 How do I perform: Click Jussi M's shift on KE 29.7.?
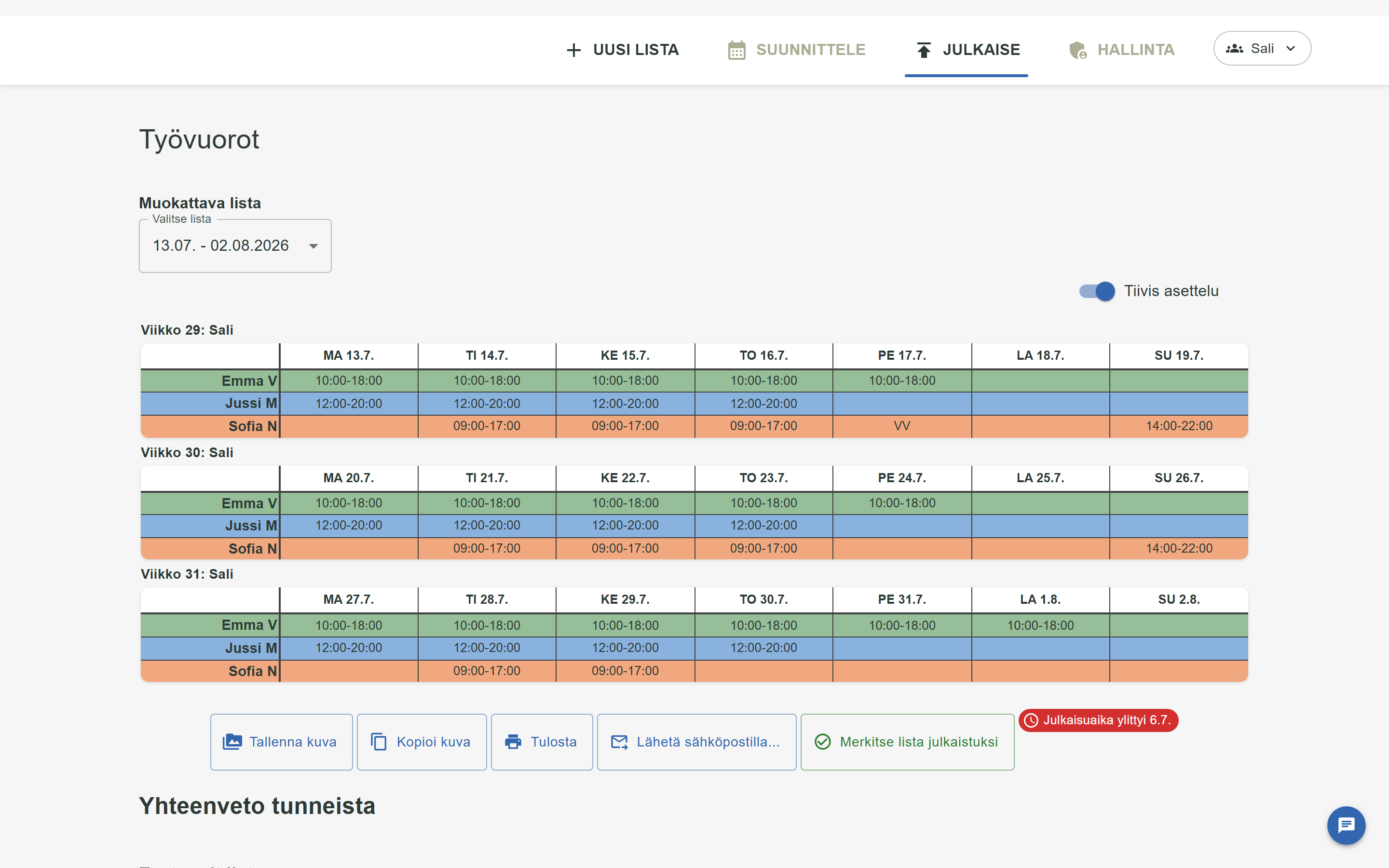(x=625, y=648)
